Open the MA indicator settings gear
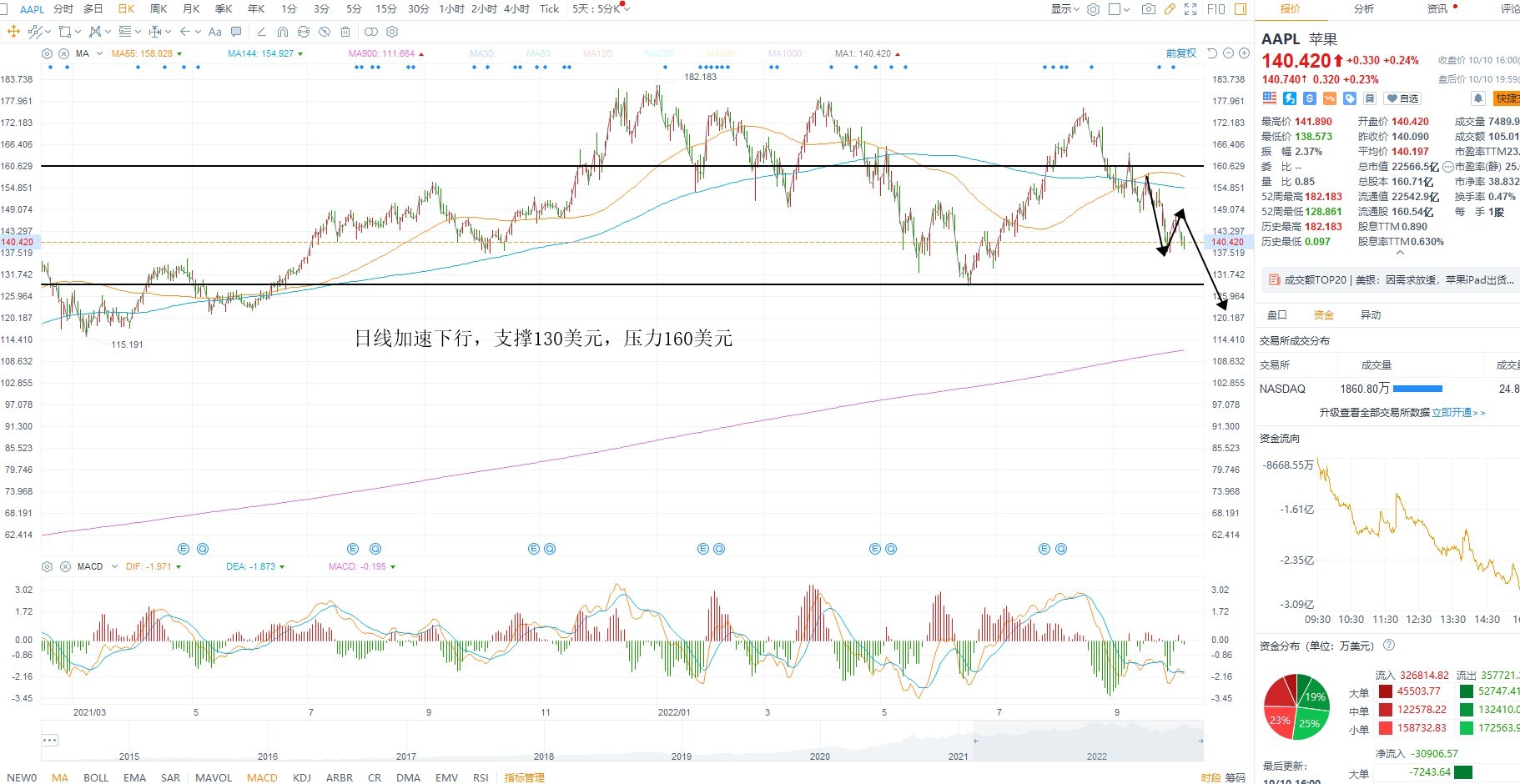Screen dimensions: 1520x784 [x=48, y=53]
